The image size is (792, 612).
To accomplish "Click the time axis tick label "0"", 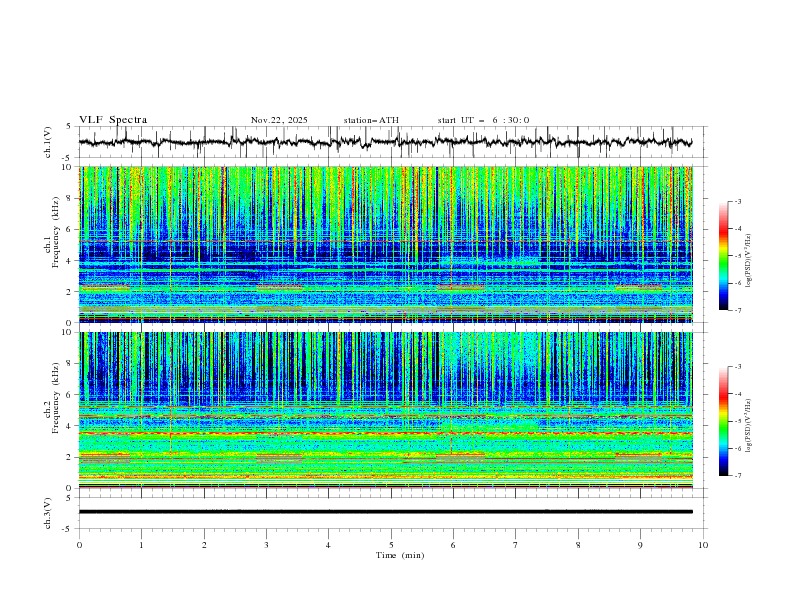I will pos(79,545).
